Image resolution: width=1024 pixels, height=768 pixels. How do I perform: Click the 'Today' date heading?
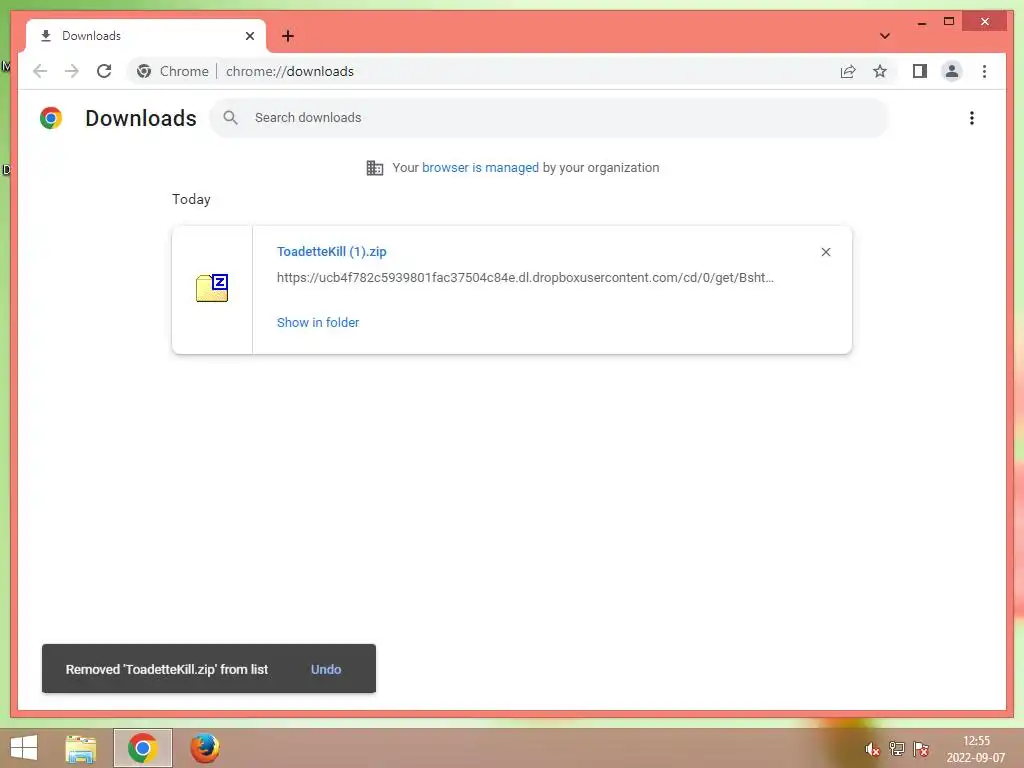(x=191, y=199)
